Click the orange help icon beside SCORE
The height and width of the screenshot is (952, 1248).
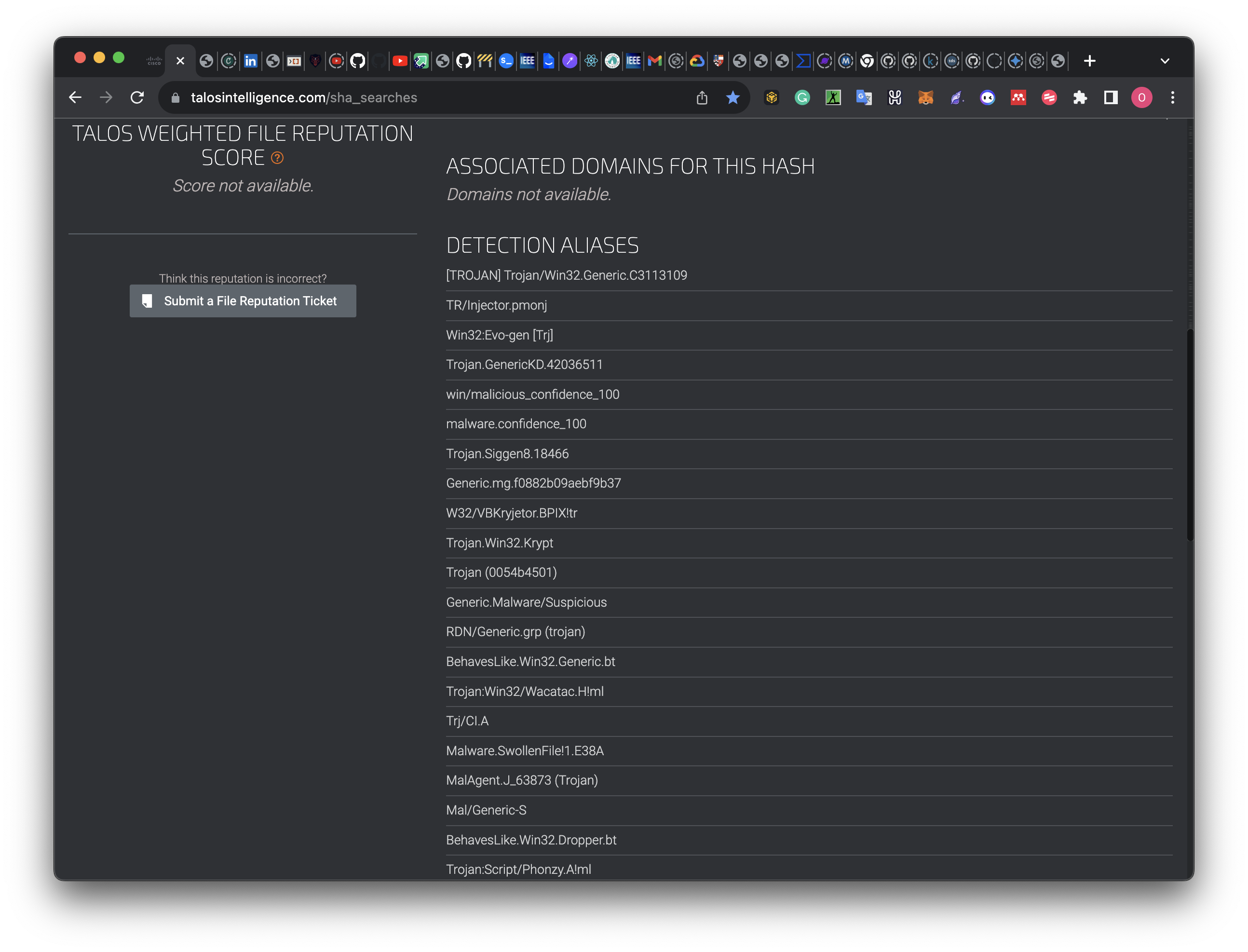point(277,158)
